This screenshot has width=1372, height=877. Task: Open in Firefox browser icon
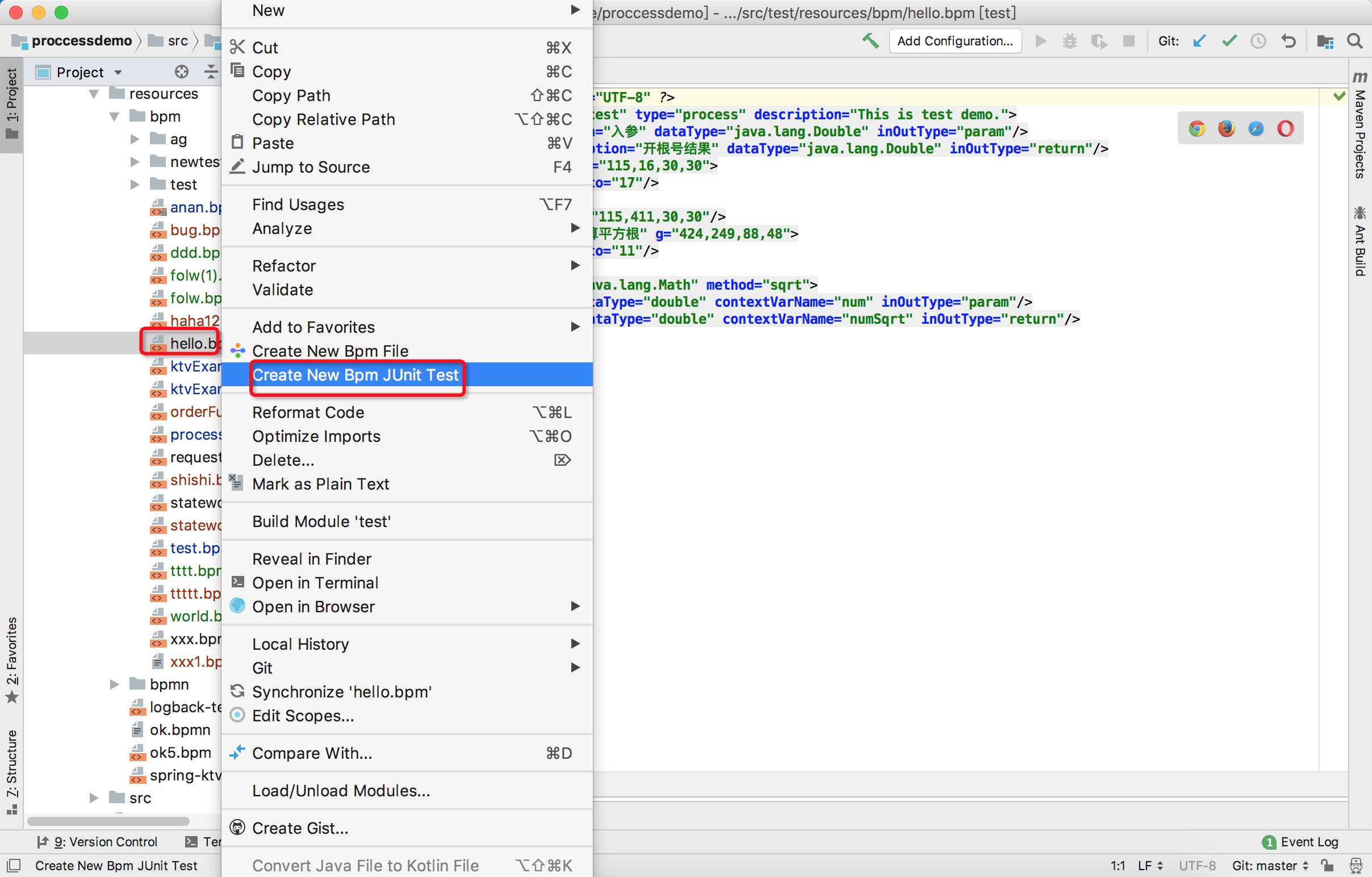pyautogui.click(x=1227, y=129)
